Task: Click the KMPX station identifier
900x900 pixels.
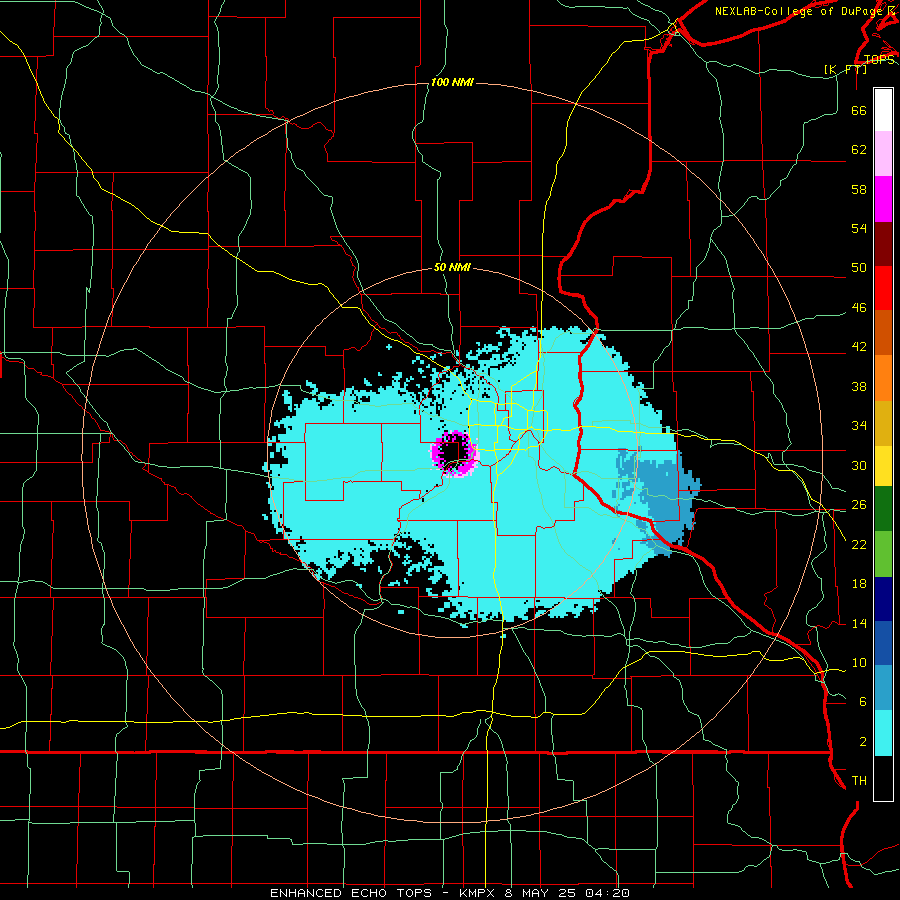Action: click(479, 893)
